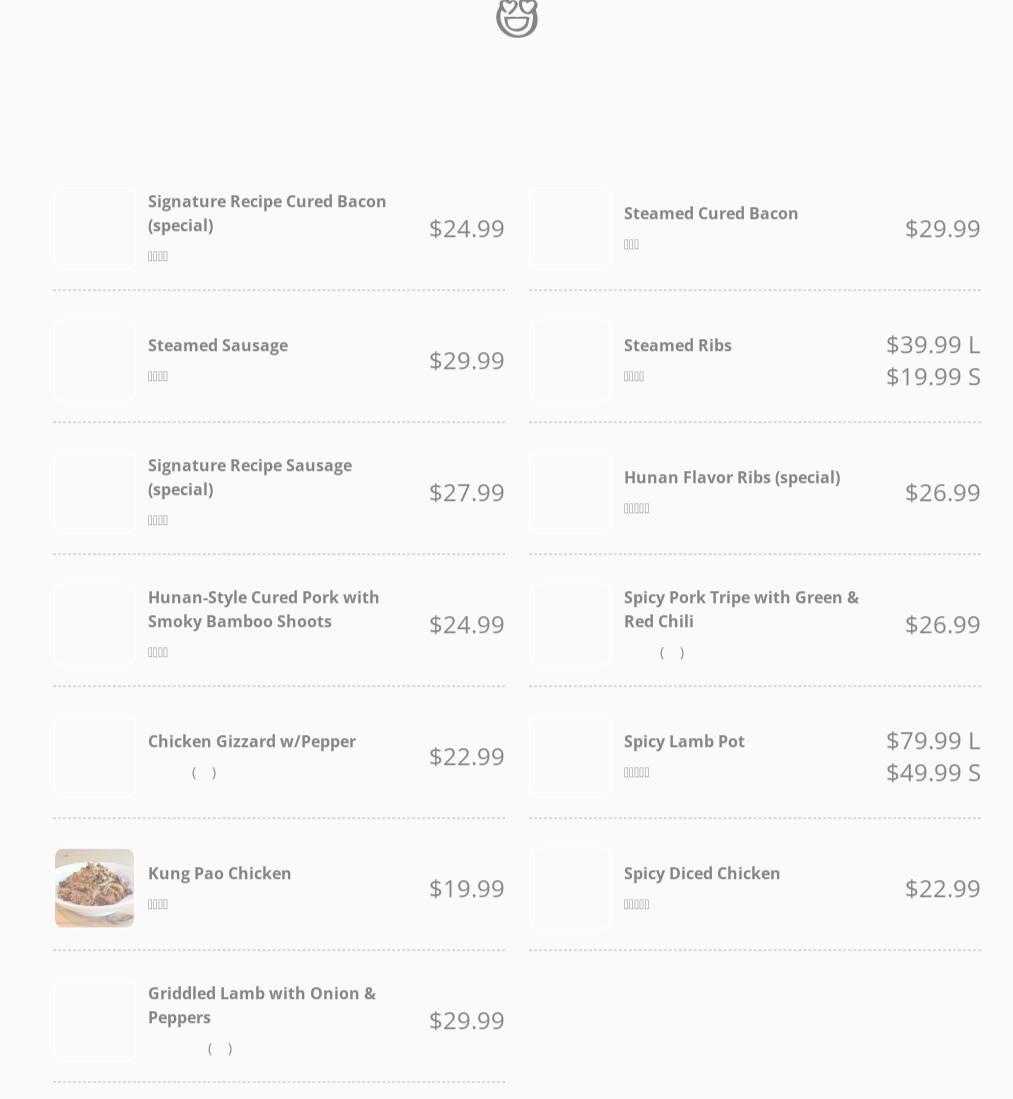Open the Kung Pao Chicken photo thumbnail

point(95,888)
